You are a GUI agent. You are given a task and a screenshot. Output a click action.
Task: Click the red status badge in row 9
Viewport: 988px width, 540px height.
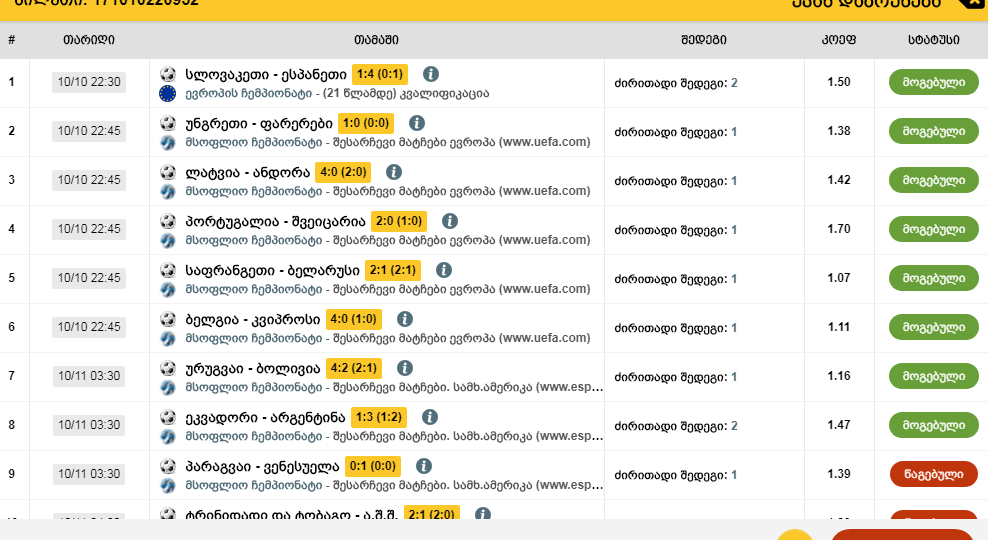point(933,474)
